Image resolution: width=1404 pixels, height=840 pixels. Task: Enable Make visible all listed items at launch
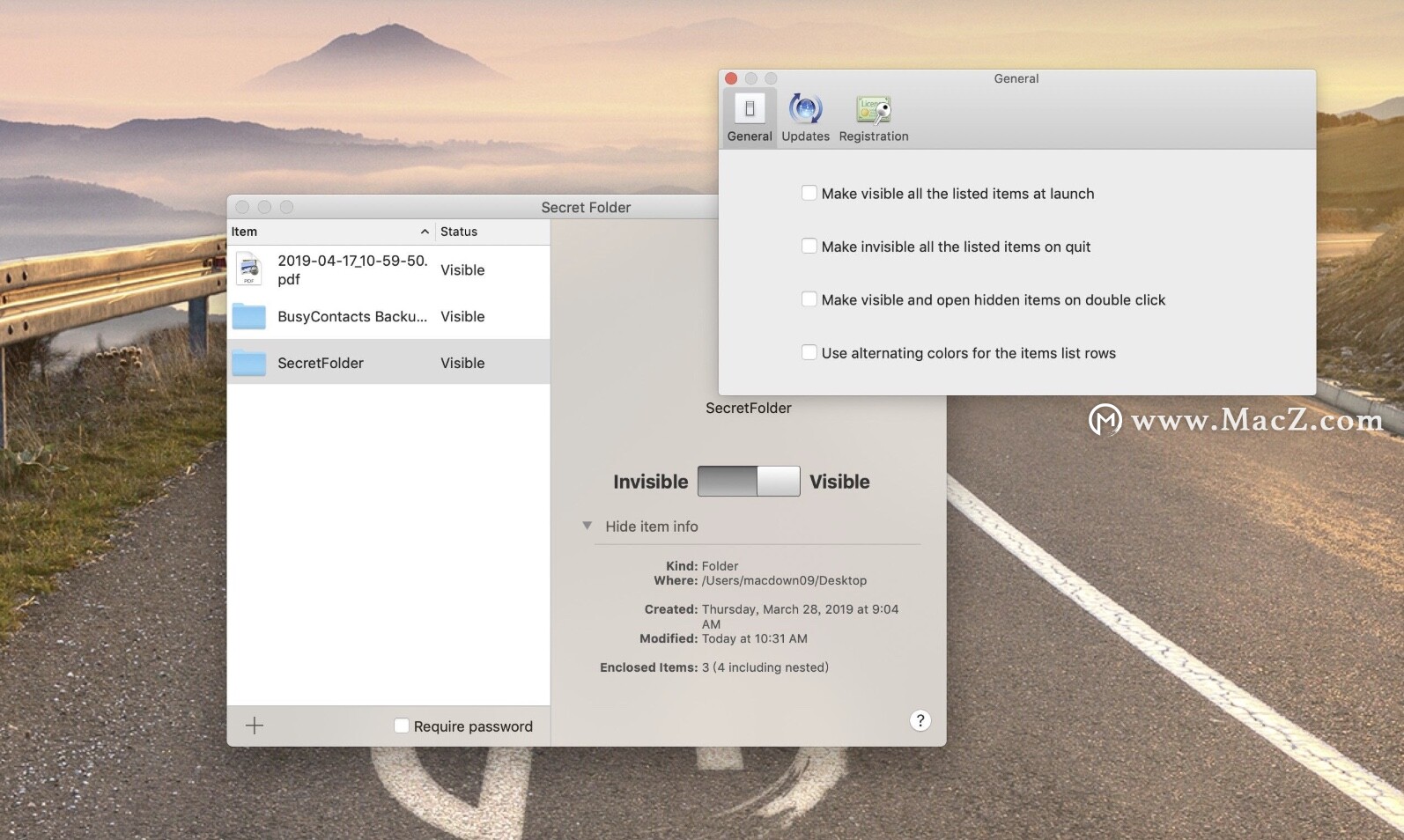click(809, 193)
